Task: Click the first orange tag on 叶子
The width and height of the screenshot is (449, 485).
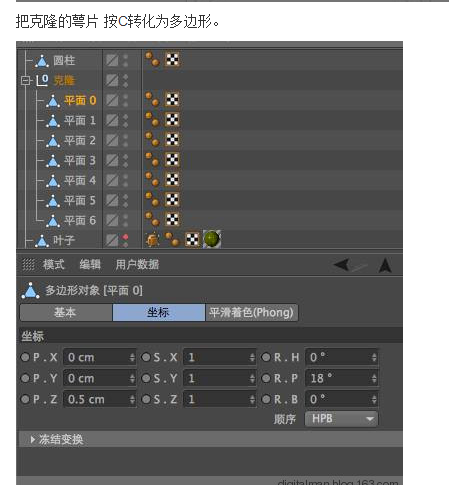Action: coord(153,240)
